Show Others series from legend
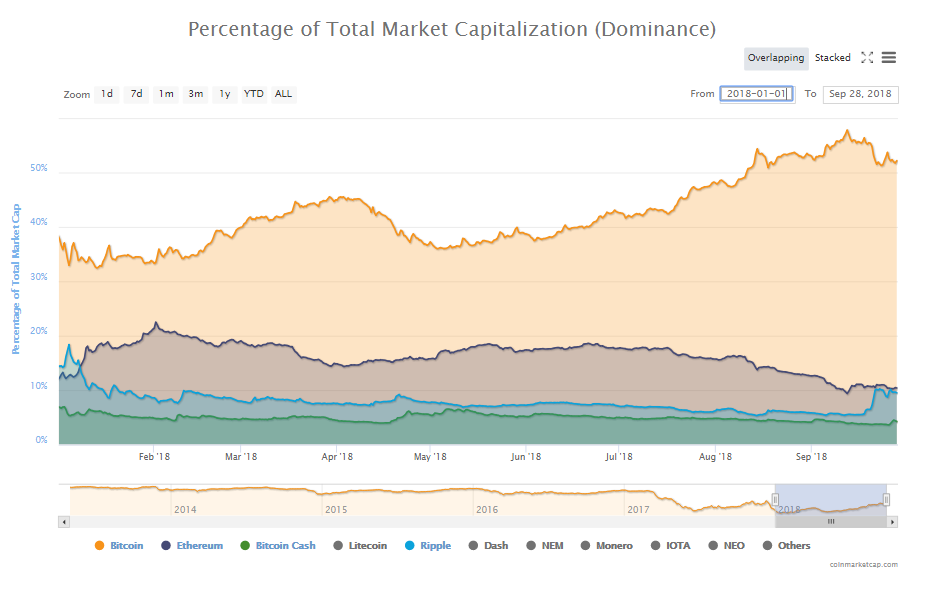 [x=786, y=546]
